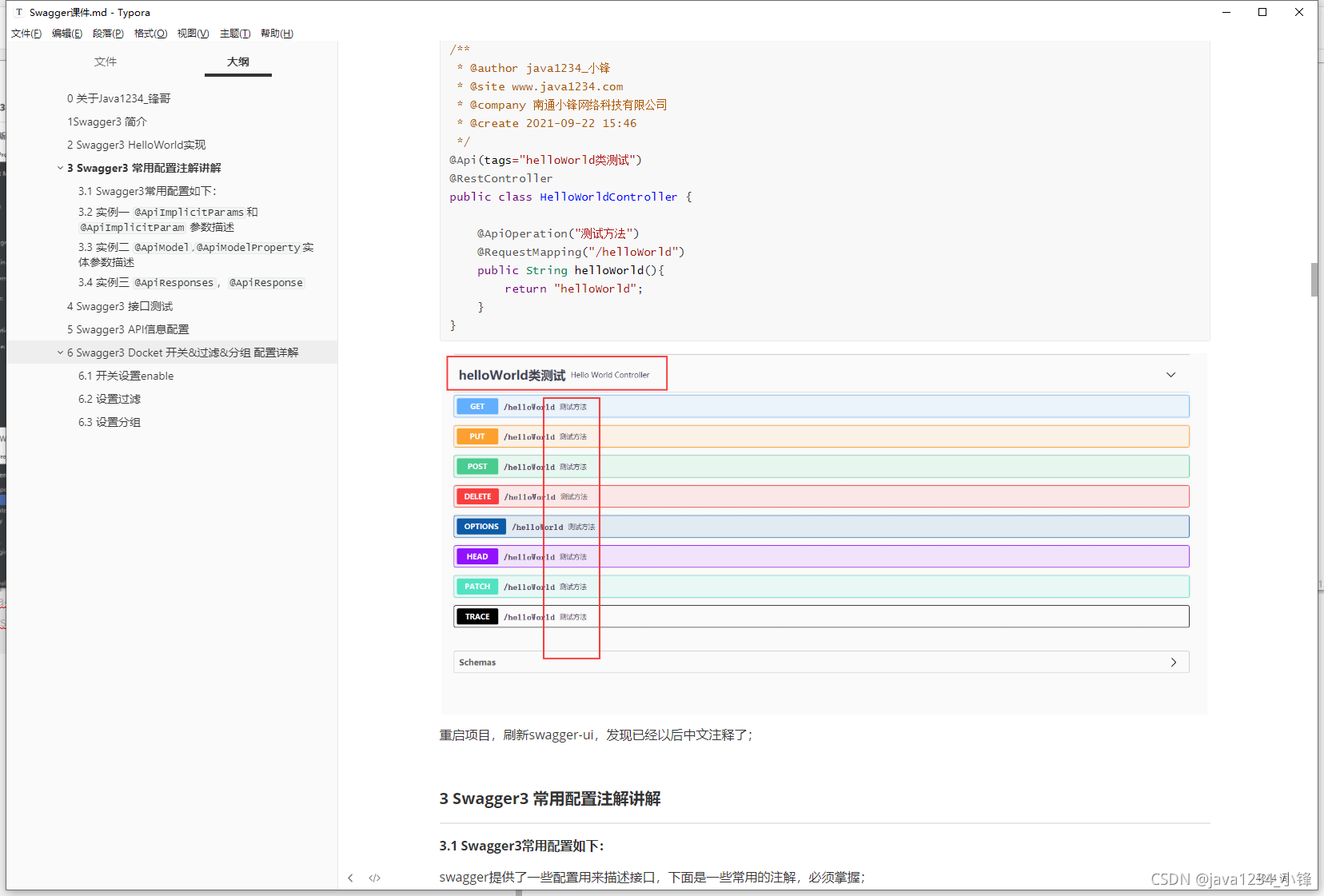Go to outline item 2 Swagger3 HelloWorld实现

click(x=137, y=145)
